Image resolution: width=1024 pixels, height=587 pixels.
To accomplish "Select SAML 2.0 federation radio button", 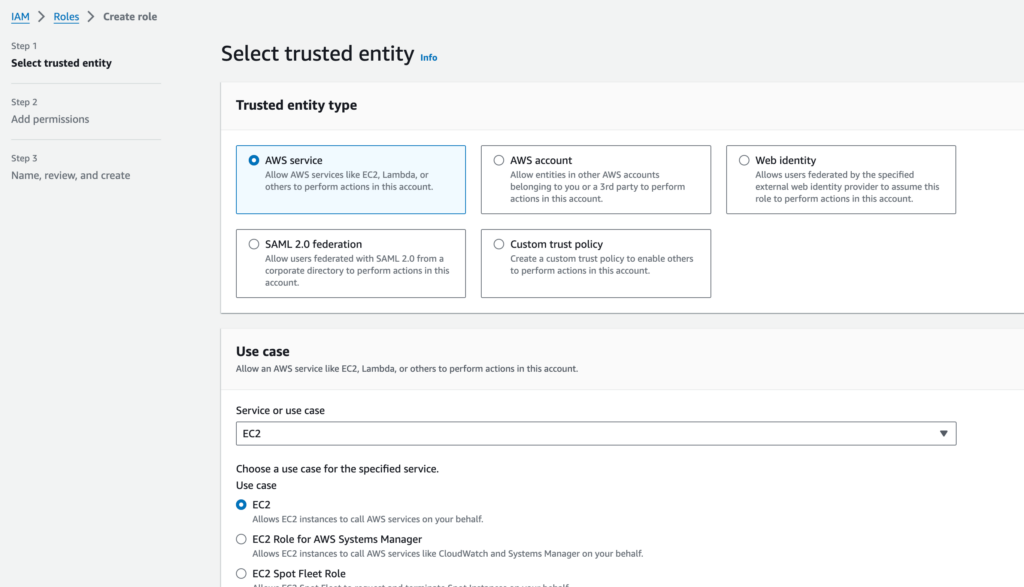I will coord(253,244).
